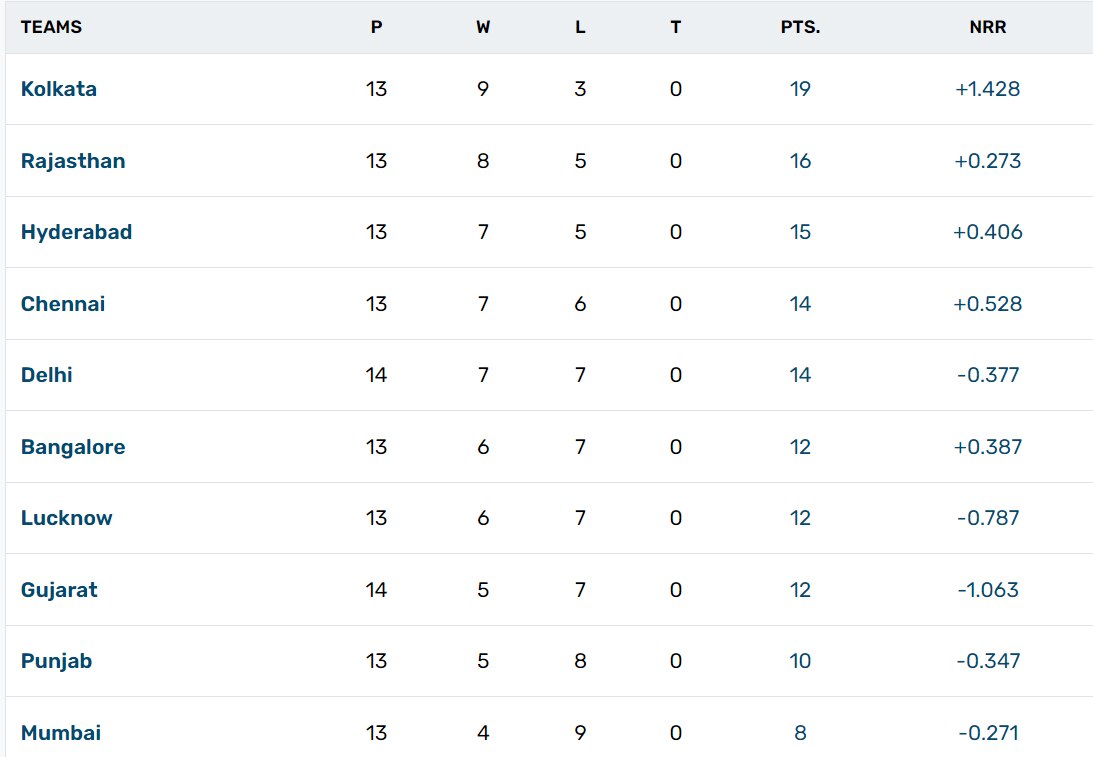Click the TEAMS column header
Viewport: 1093px width, 757px height.
[51, 27]
